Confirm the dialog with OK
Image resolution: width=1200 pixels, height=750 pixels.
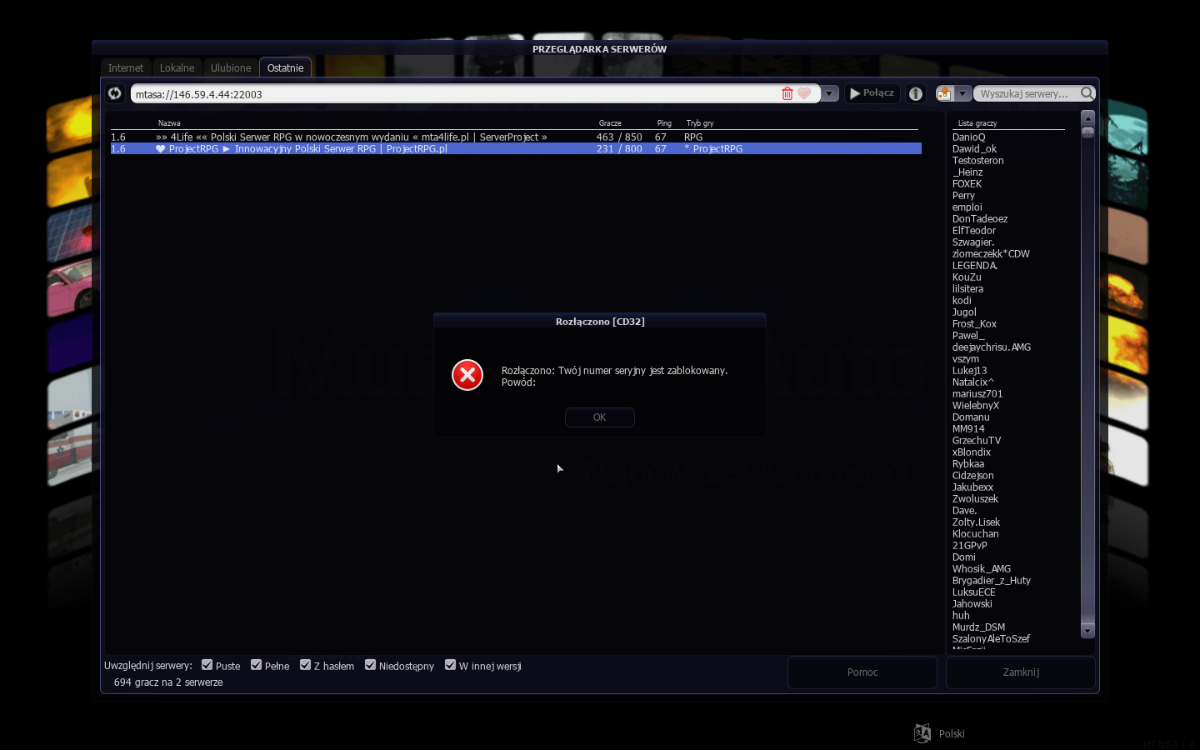click(600, 417)
